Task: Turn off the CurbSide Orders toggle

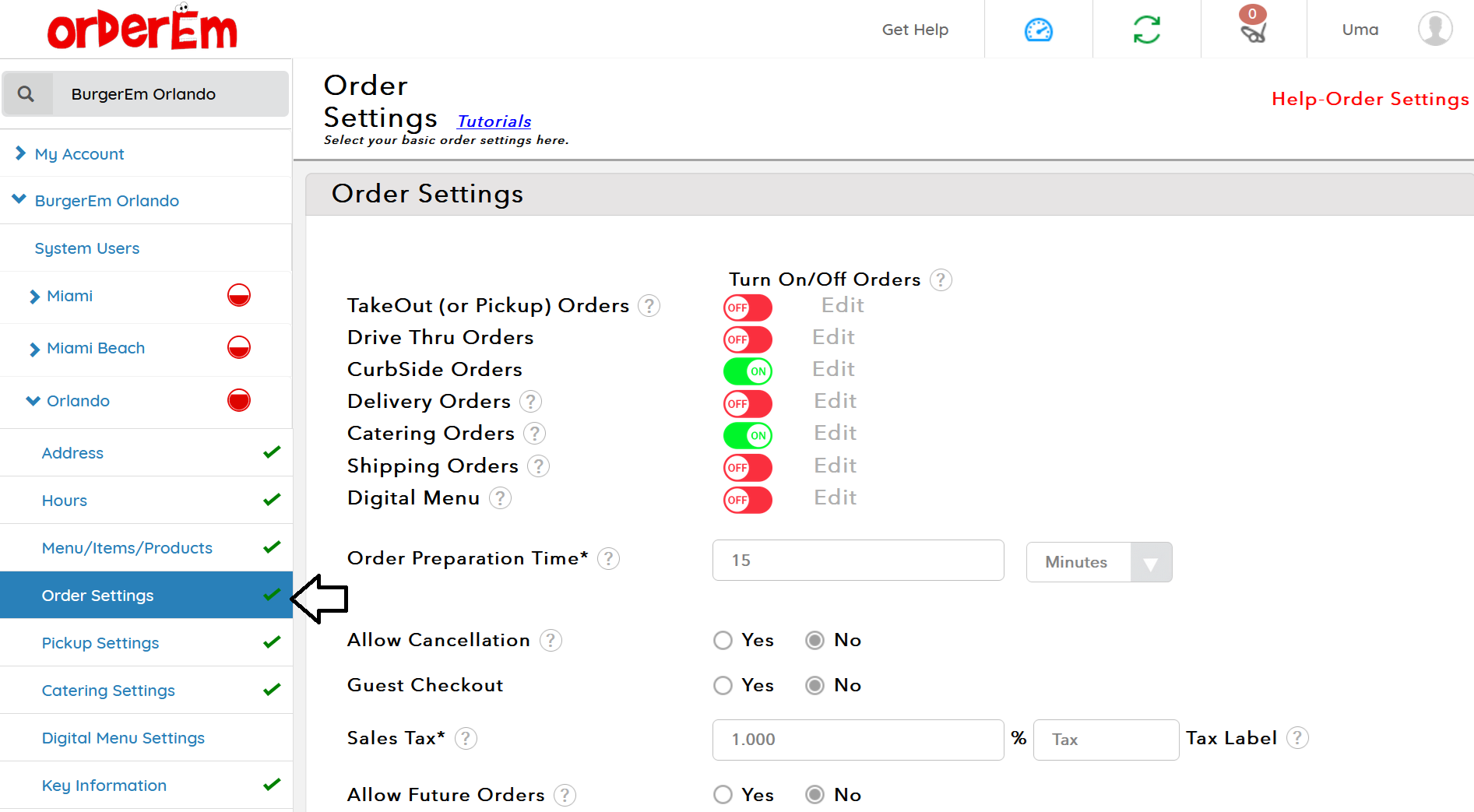Action: 748,371
